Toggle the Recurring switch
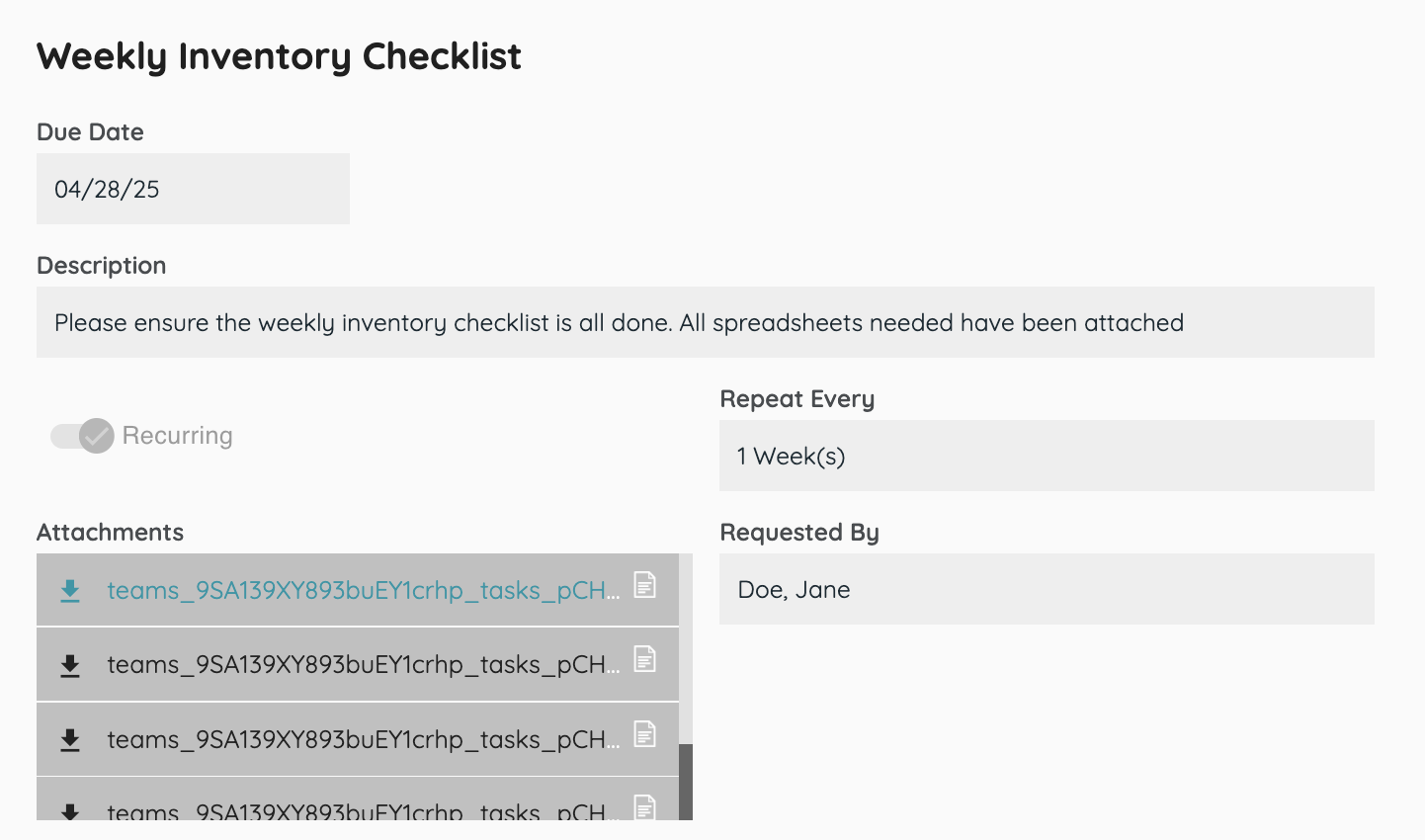The height and width of the screenshot is (840, 1425). (x=83, y=436)
